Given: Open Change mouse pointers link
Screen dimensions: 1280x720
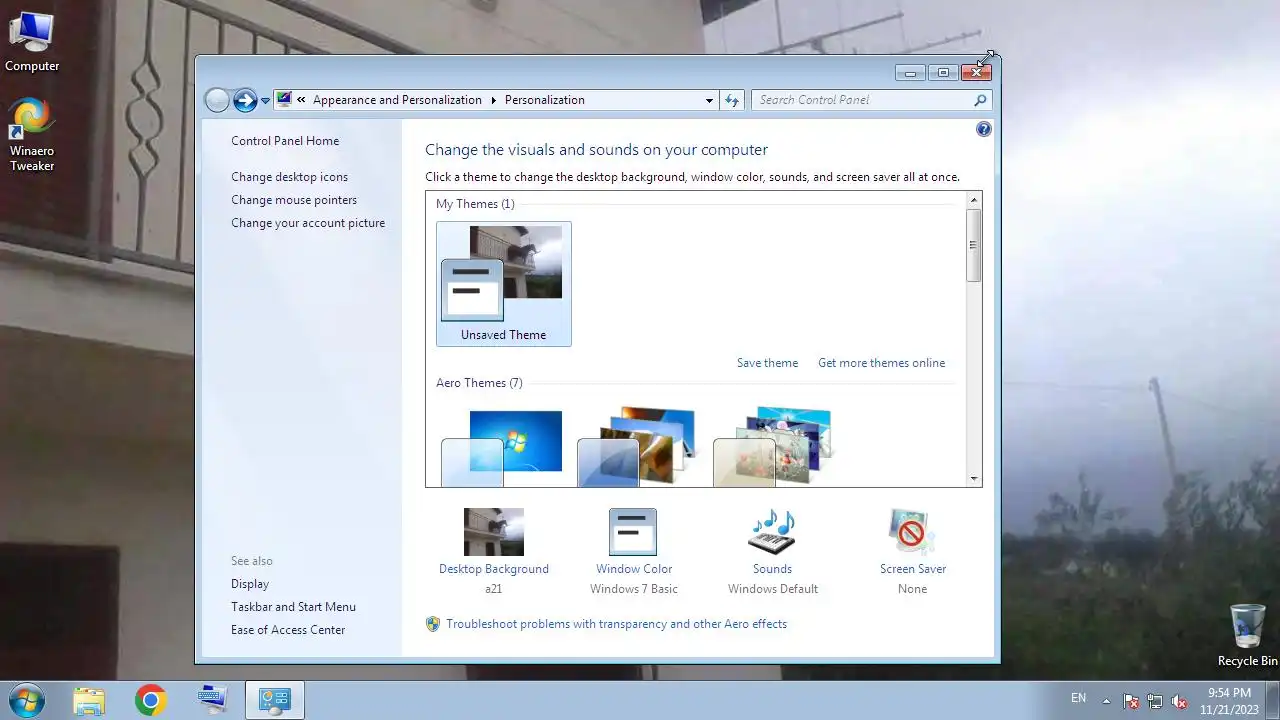Looking at the screenshot, I should click(x=294, y=200).
